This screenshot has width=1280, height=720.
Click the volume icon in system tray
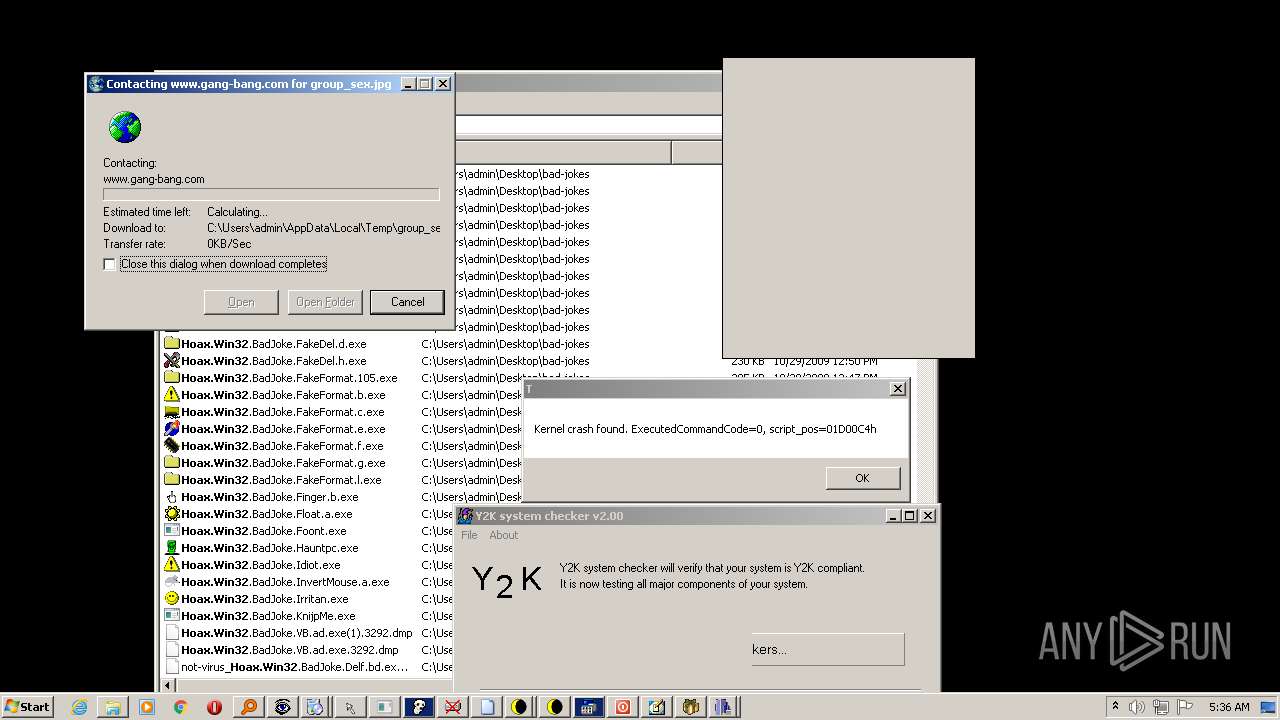1137,707
